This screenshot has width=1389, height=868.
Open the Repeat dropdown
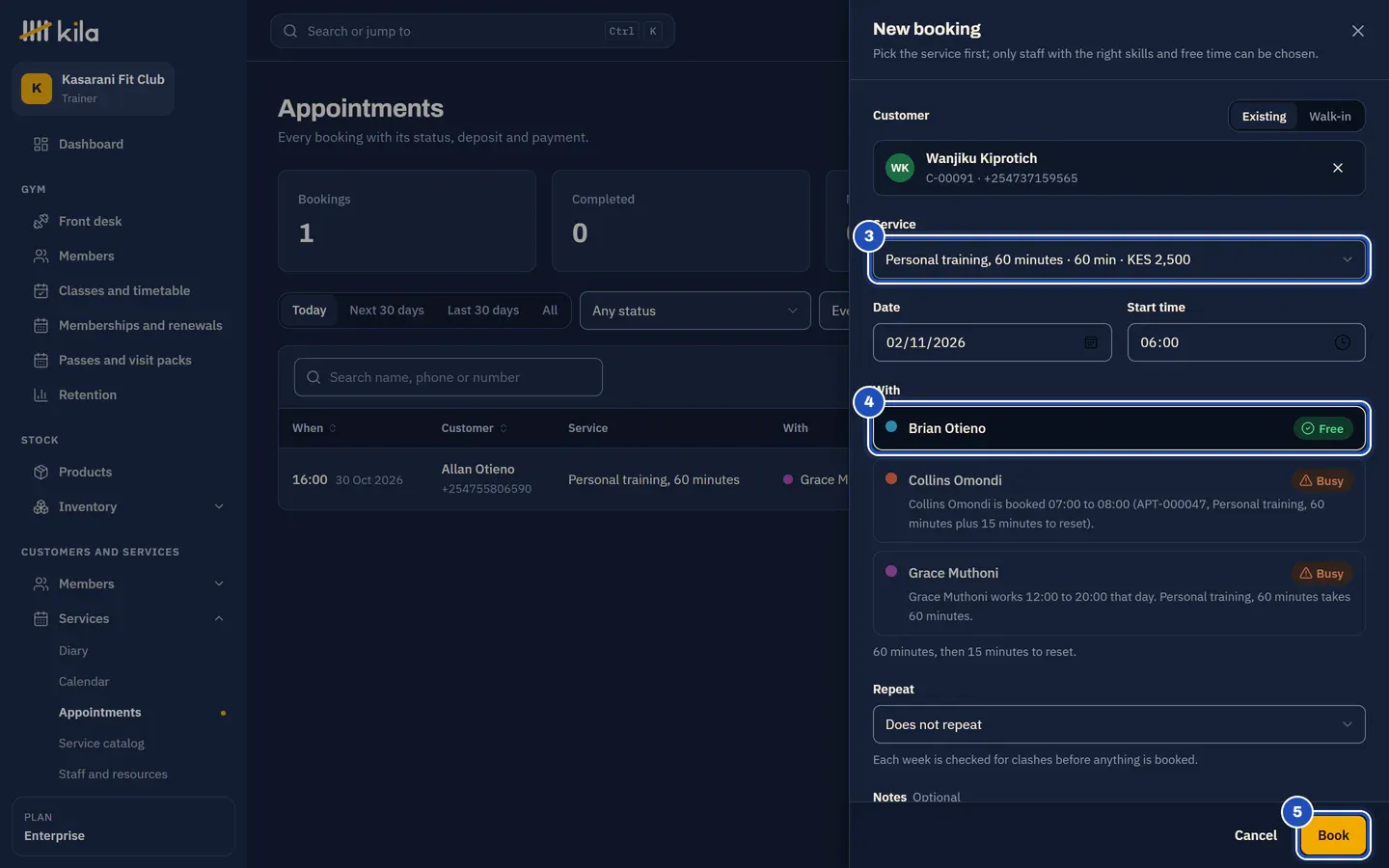pyautogui.click(x=1119, y=724)
